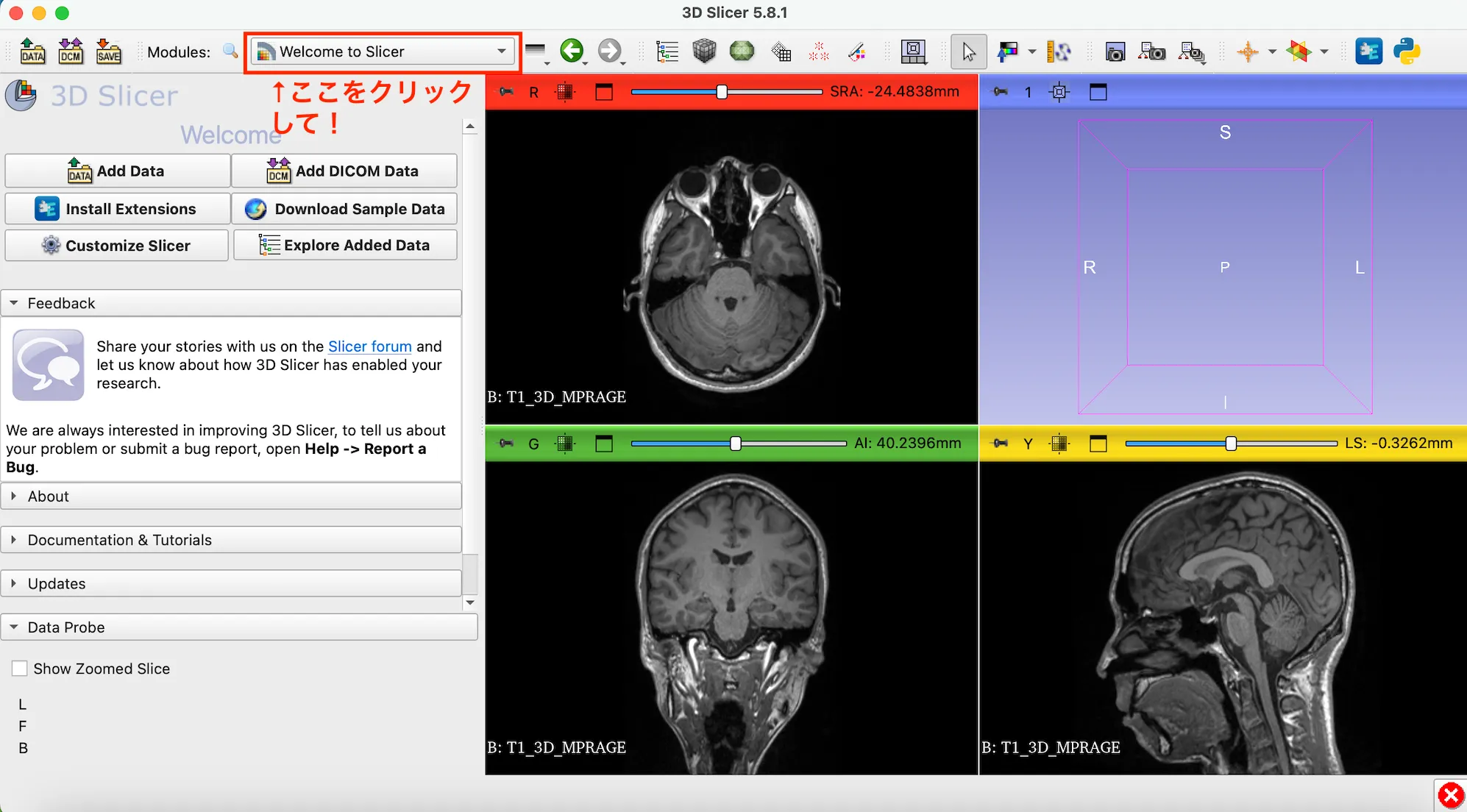The height and width of the screenshot is (812, 1467).
Task: Open the Updates section
Action: pyautogui.click(x=55, y=583)
